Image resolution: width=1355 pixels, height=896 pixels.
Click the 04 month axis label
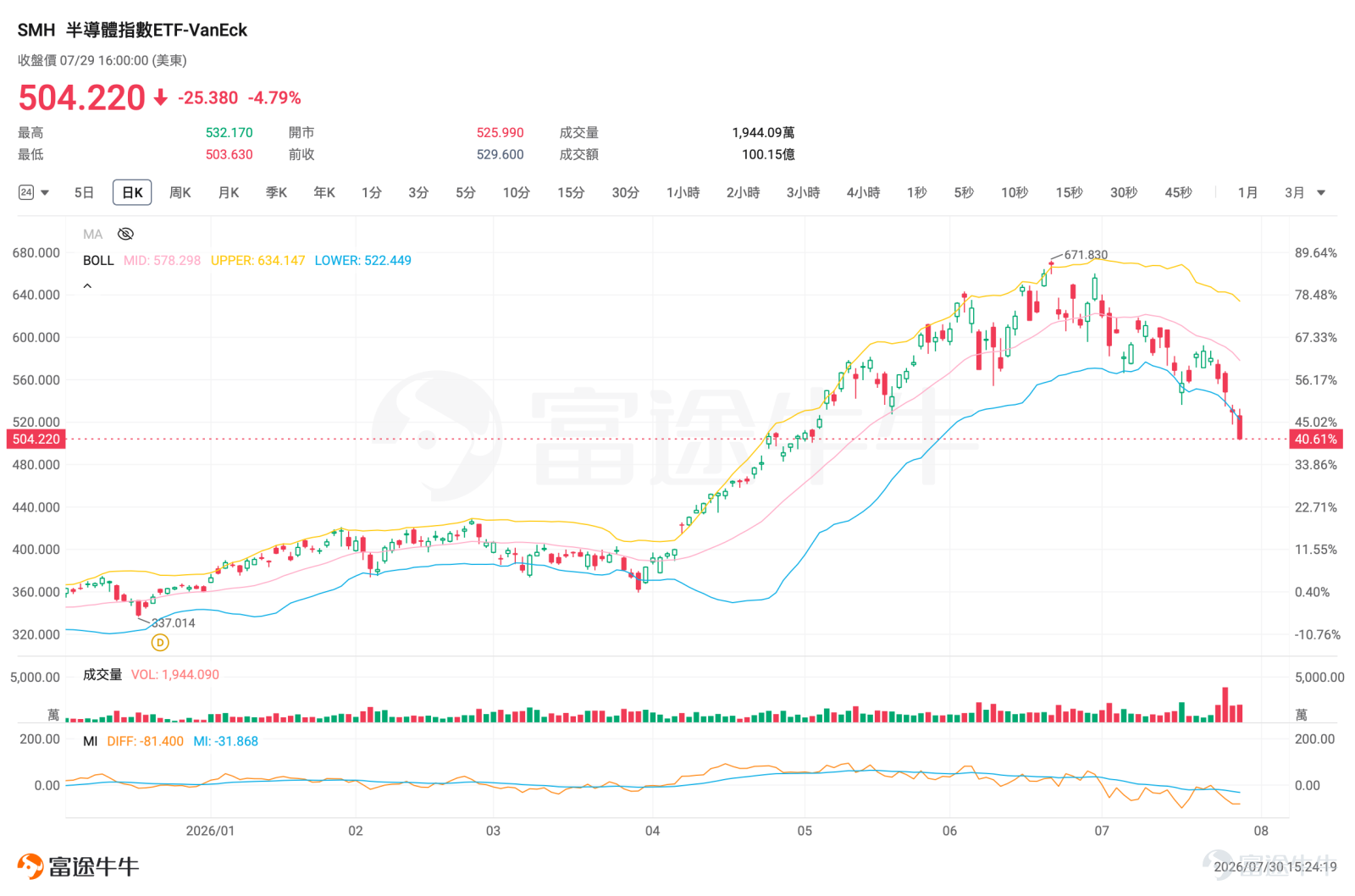pos(652,831)
